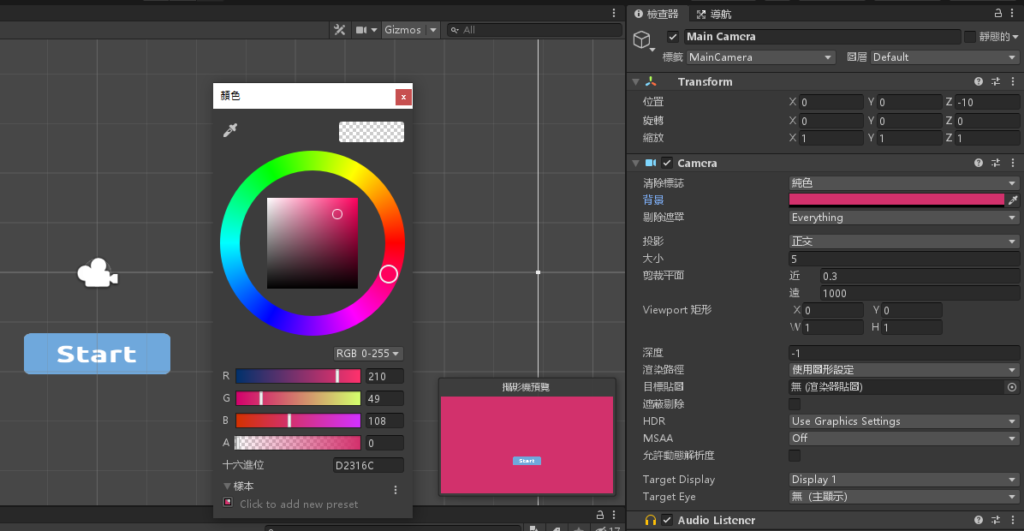This screenshot has height=531, width=1024.
Task: Click the add new preset swatch icon
Action: pyautogui.click(x=229, y=503)
